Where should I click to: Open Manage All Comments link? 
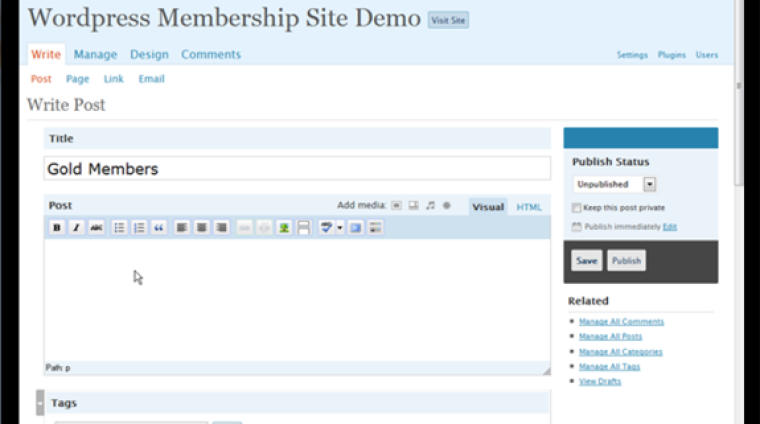click(x=621, y=322)
